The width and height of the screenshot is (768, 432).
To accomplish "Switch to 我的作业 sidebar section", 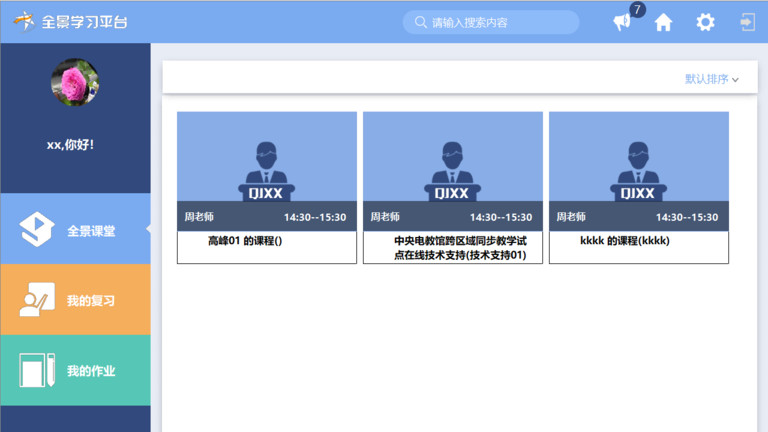I will pyautogui.click(x=91, y=371).
